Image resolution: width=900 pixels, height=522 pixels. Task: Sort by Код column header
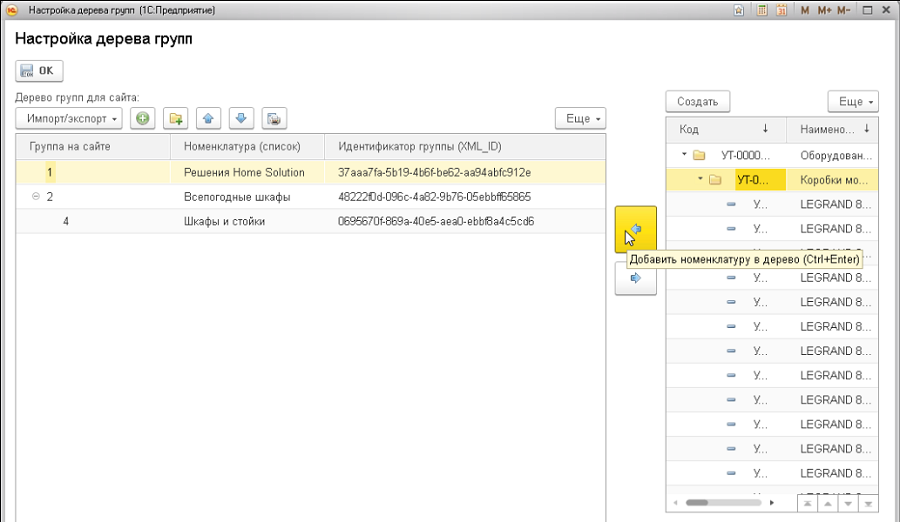[726, 129]
